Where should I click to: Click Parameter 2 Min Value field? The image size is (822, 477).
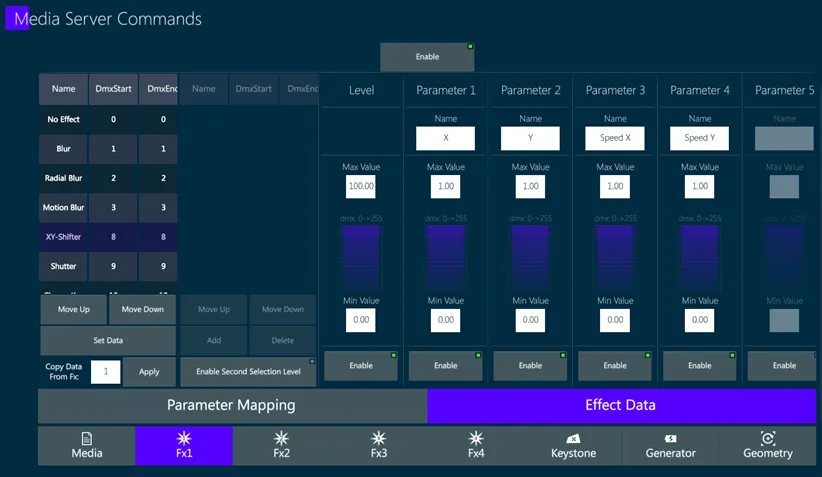[531, 320]
